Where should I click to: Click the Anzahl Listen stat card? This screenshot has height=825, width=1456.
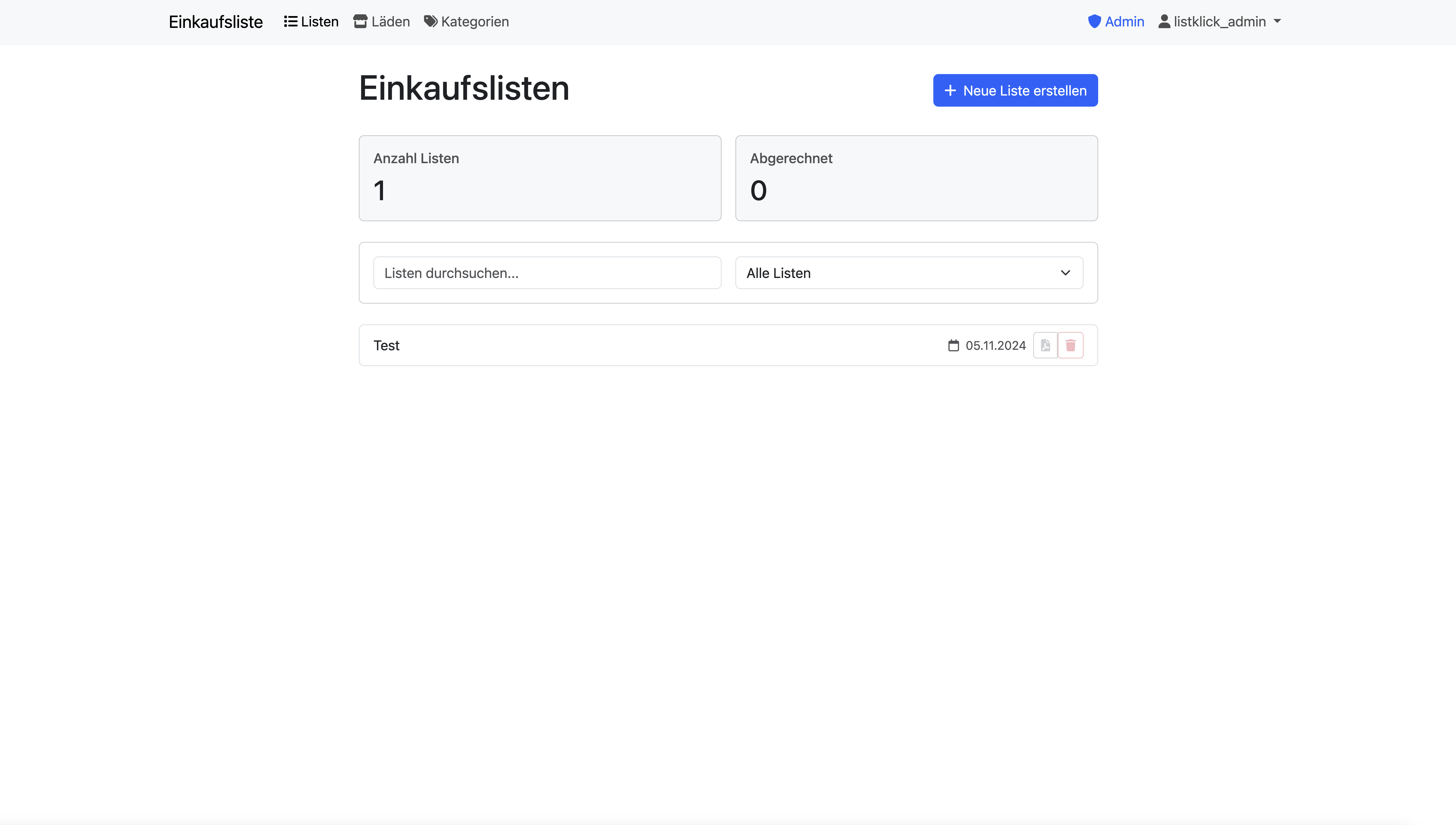click(540, 178)
